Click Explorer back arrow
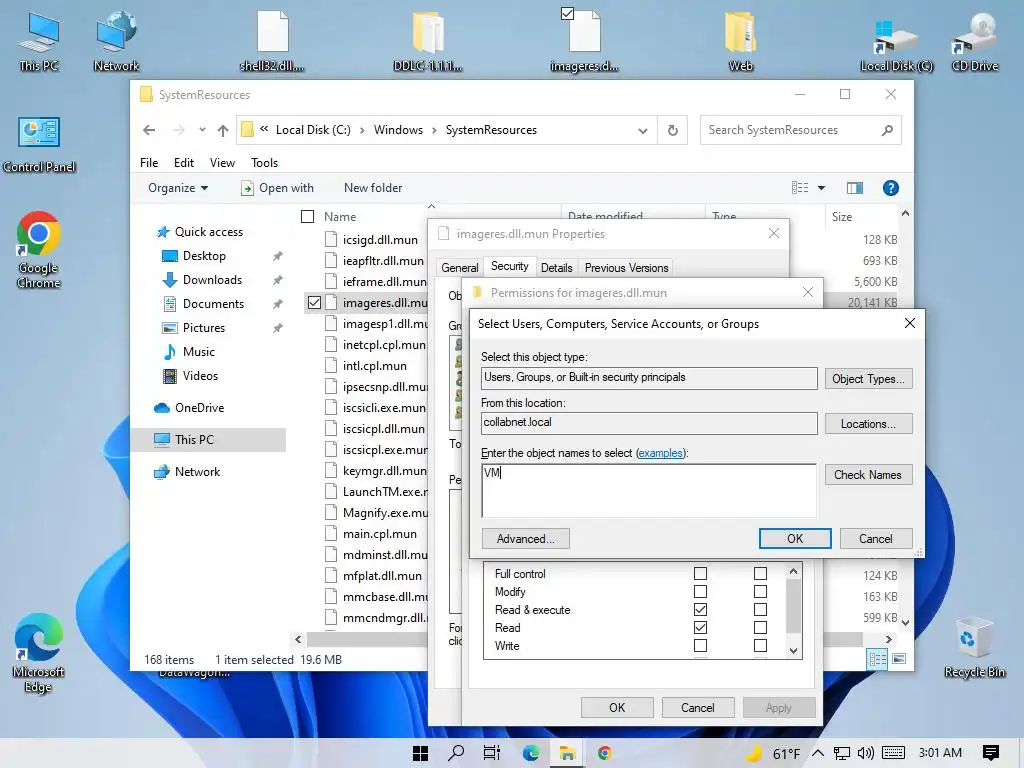Screen dimensions: 1024x768 point(149,130)
